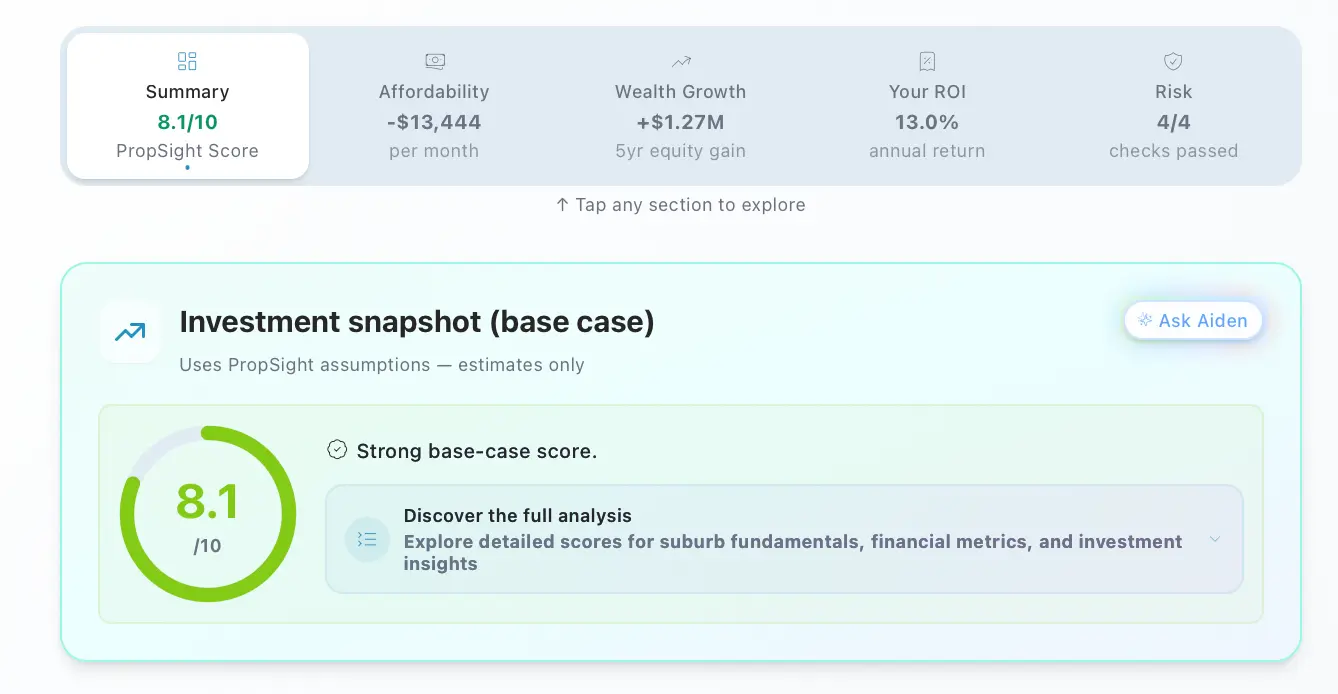The image size is (1338, 694).
Task: Switch to the Wealth Growth tab
Action: [680, 107]
